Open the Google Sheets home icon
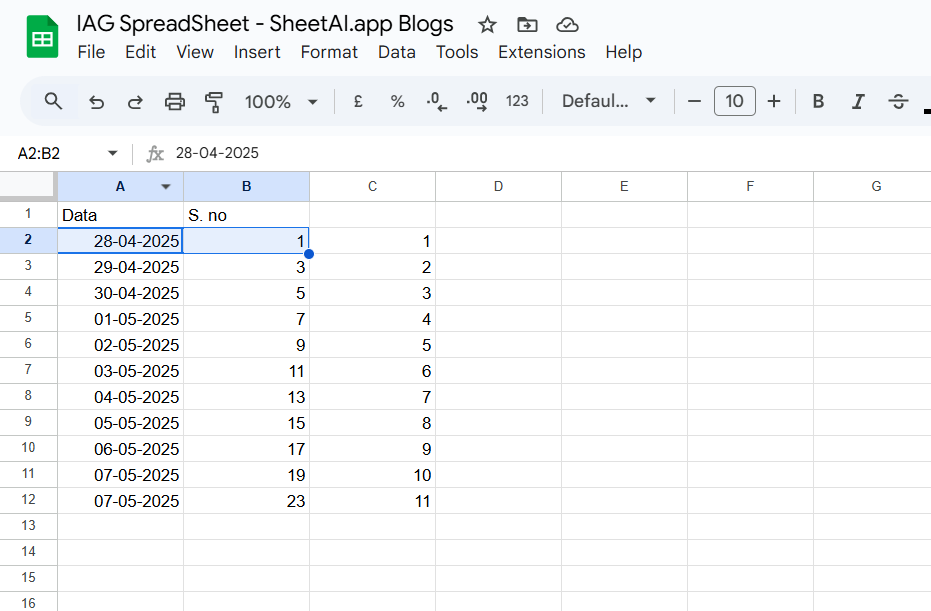 pyautogui.click(x=42, y=37)
